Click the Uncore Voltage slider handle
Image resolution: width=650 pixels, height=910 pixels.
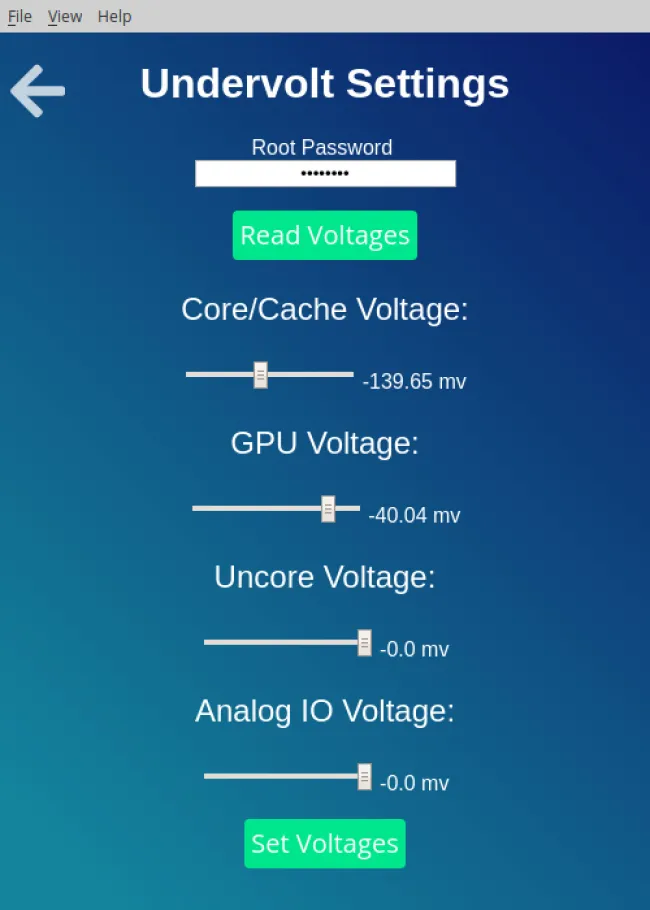(x=364, y=642)
